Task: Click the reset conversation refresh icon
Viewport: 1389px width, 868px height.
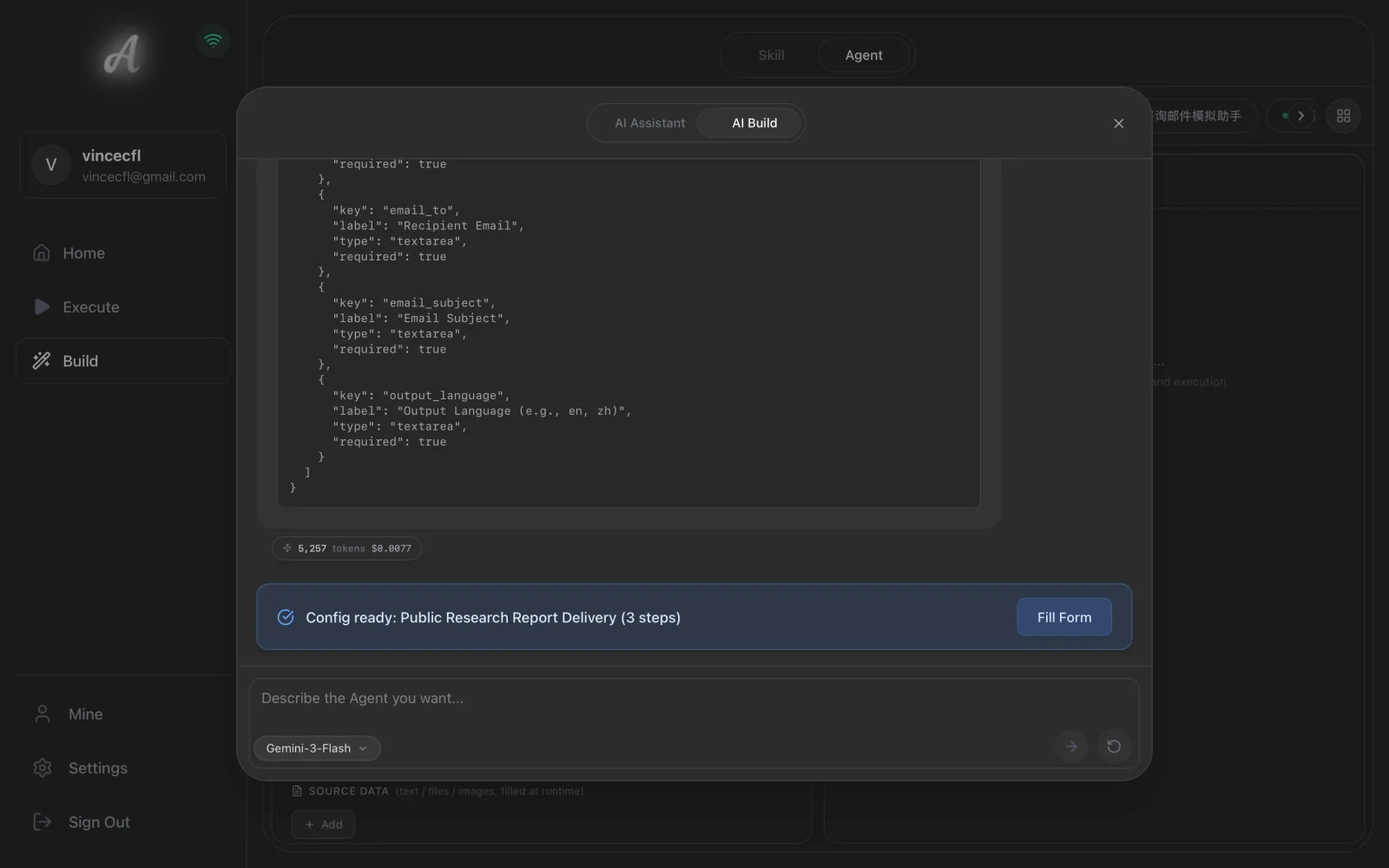Action: click(x=1113, y=746)
